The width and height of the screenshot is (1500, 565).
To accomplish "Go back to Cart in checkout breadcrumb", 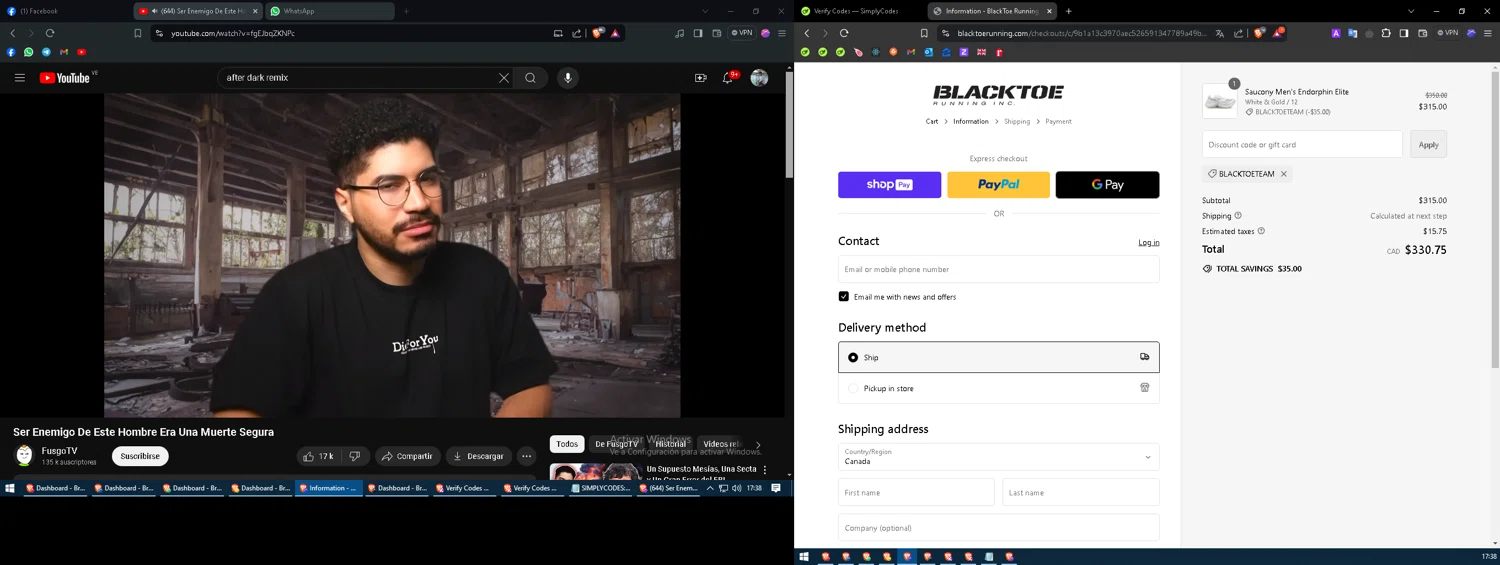I will click(x=932, y=121).
